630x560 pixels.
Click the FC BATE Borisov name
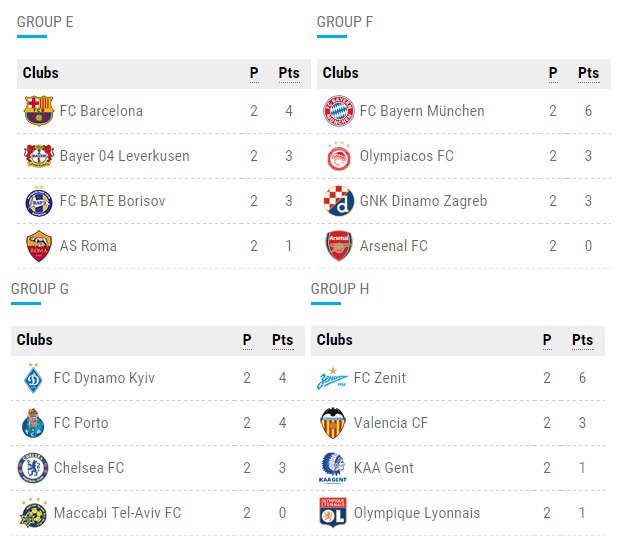(x=112, y=201)
